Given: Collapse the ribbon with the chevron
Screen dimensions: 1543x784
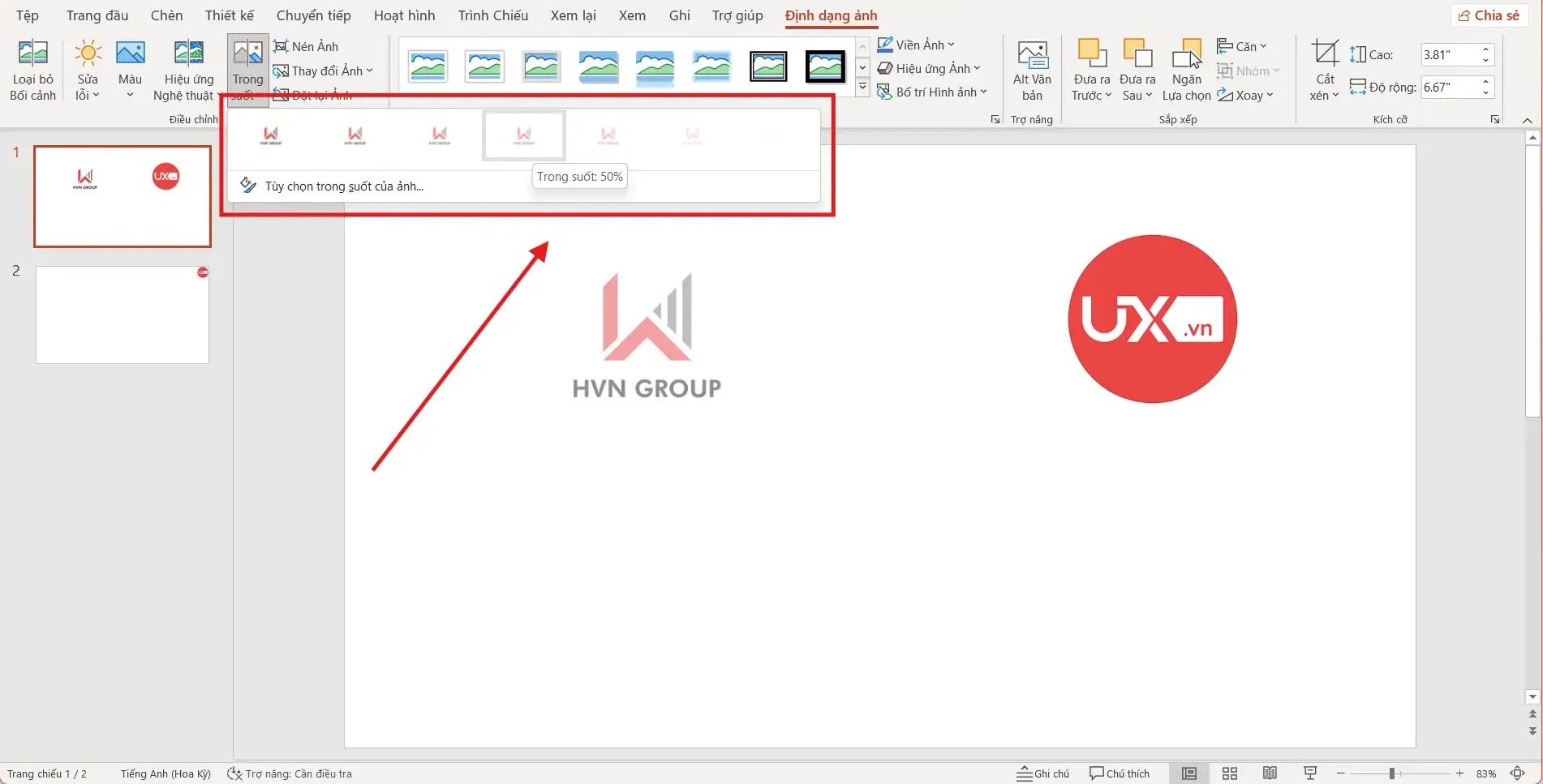Looking at the screenshot, I should coord(1528,120).
